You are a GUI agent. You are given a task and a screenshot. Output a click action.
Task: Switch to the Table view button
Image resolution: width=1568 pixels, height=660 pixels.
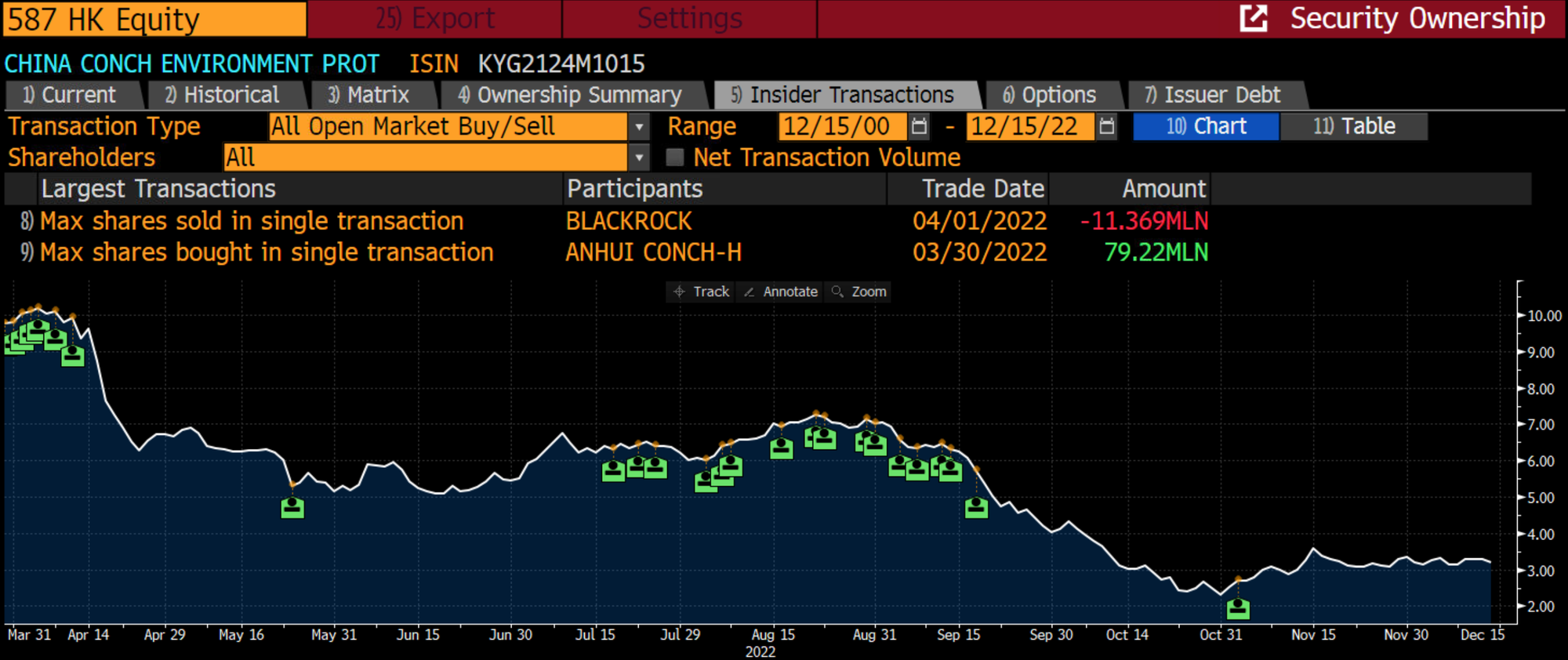tap(1354, 126)
